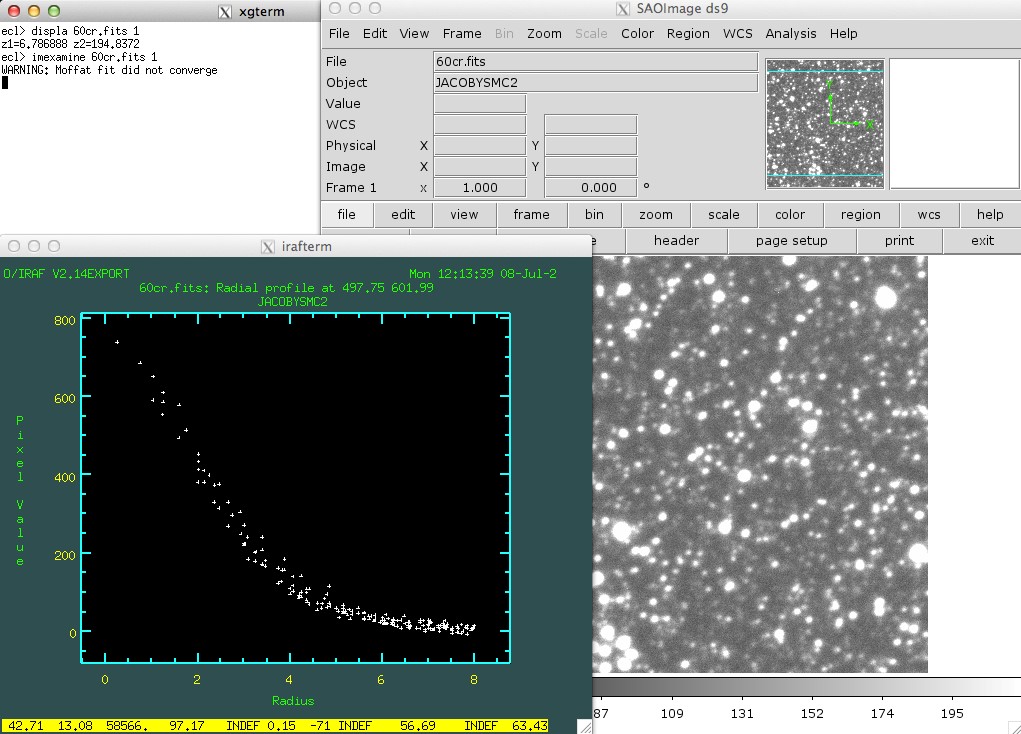Click the 'view' button in ds9 buttonbar
1021x734 pixels.
click(x=464, y=214)
